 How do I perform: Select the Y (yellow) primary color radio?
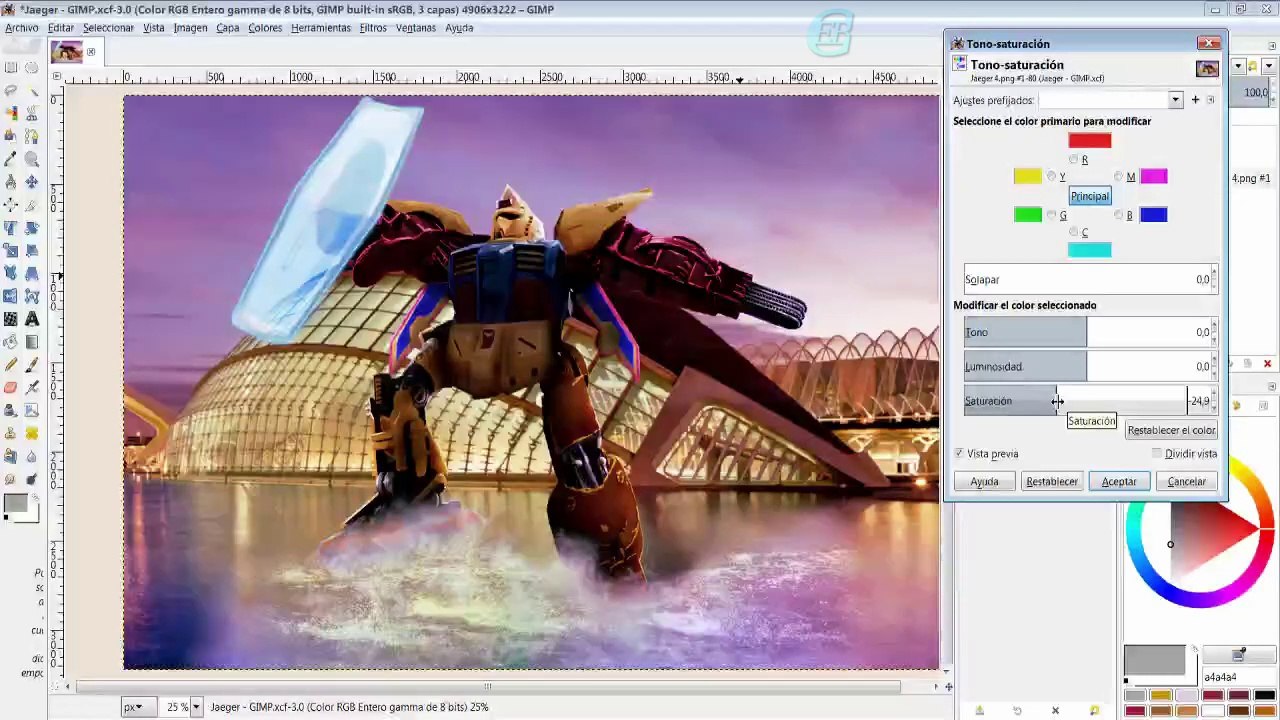pos(1051,177)
